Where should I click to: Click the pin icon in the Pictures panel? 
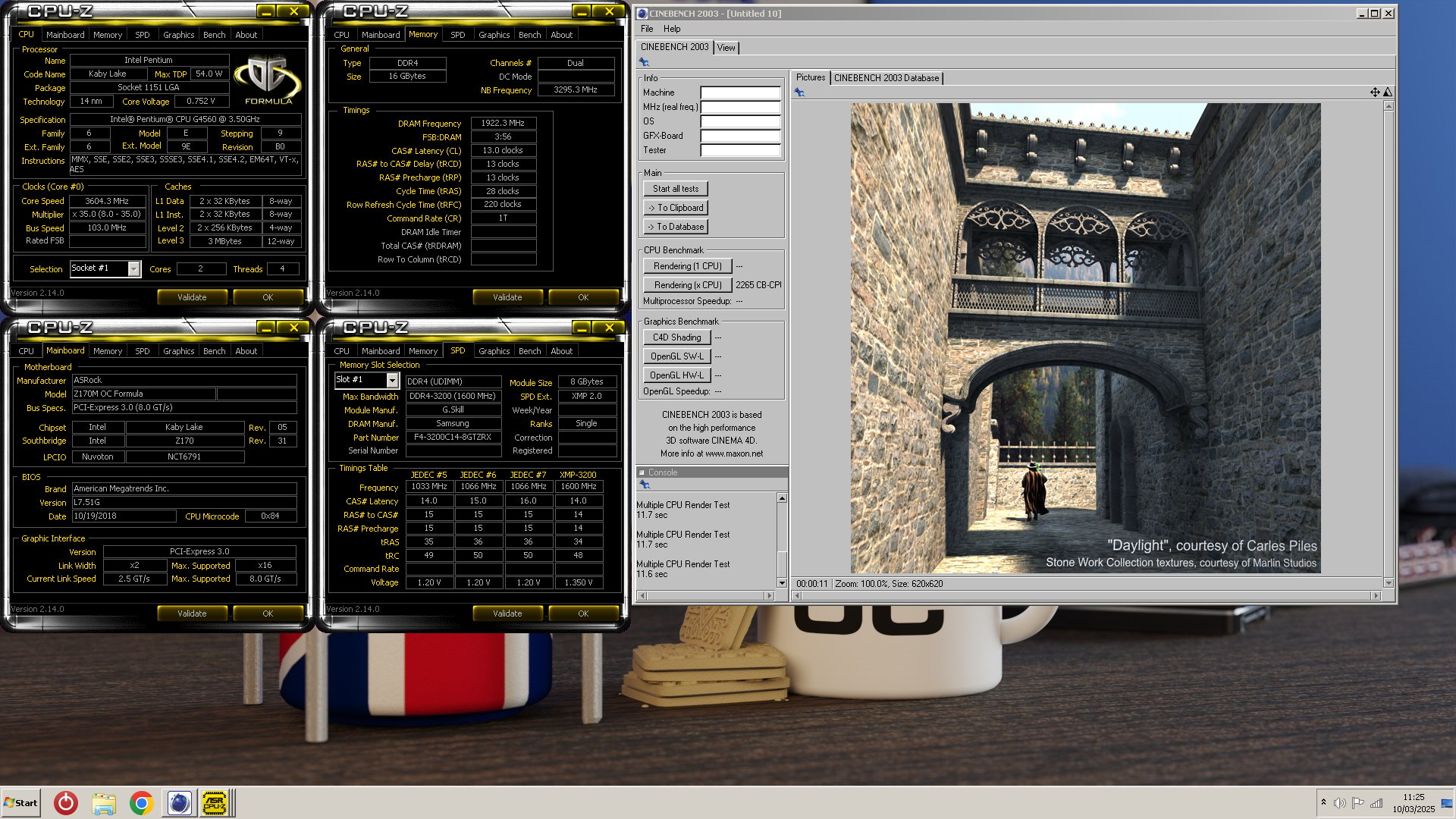tap(799, 93)
